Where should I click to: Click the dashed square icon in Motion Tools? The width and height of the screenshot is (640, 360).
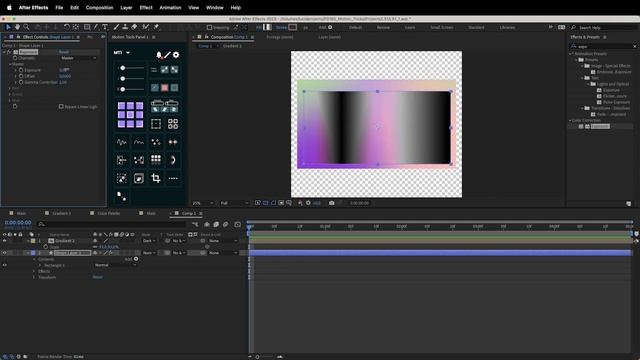tap(156, 124)
